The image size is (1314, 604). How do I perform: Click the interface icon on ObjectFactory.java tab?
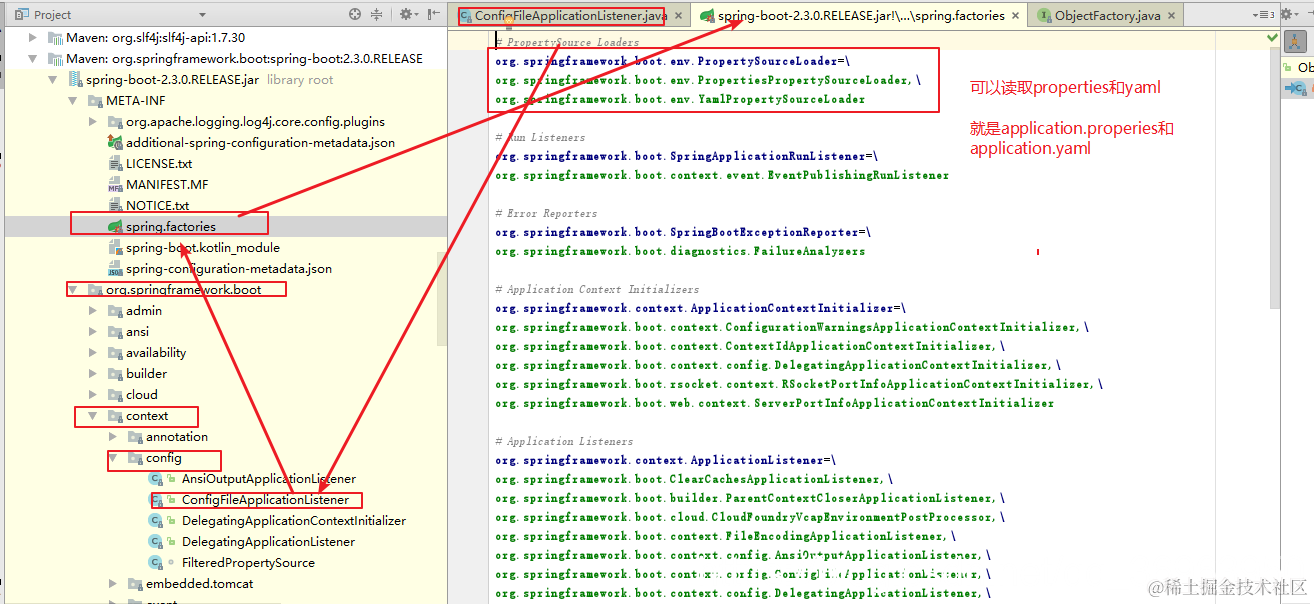click(1045, 16)
